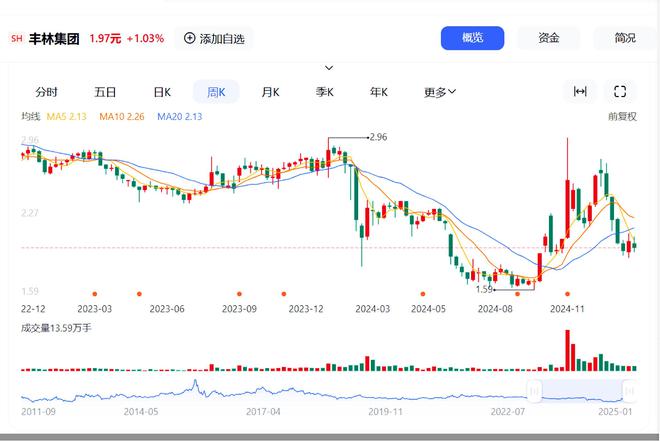The image size is (660, 441).
Task: Click the 2024-08 date axis label
Action: [495, 309]
